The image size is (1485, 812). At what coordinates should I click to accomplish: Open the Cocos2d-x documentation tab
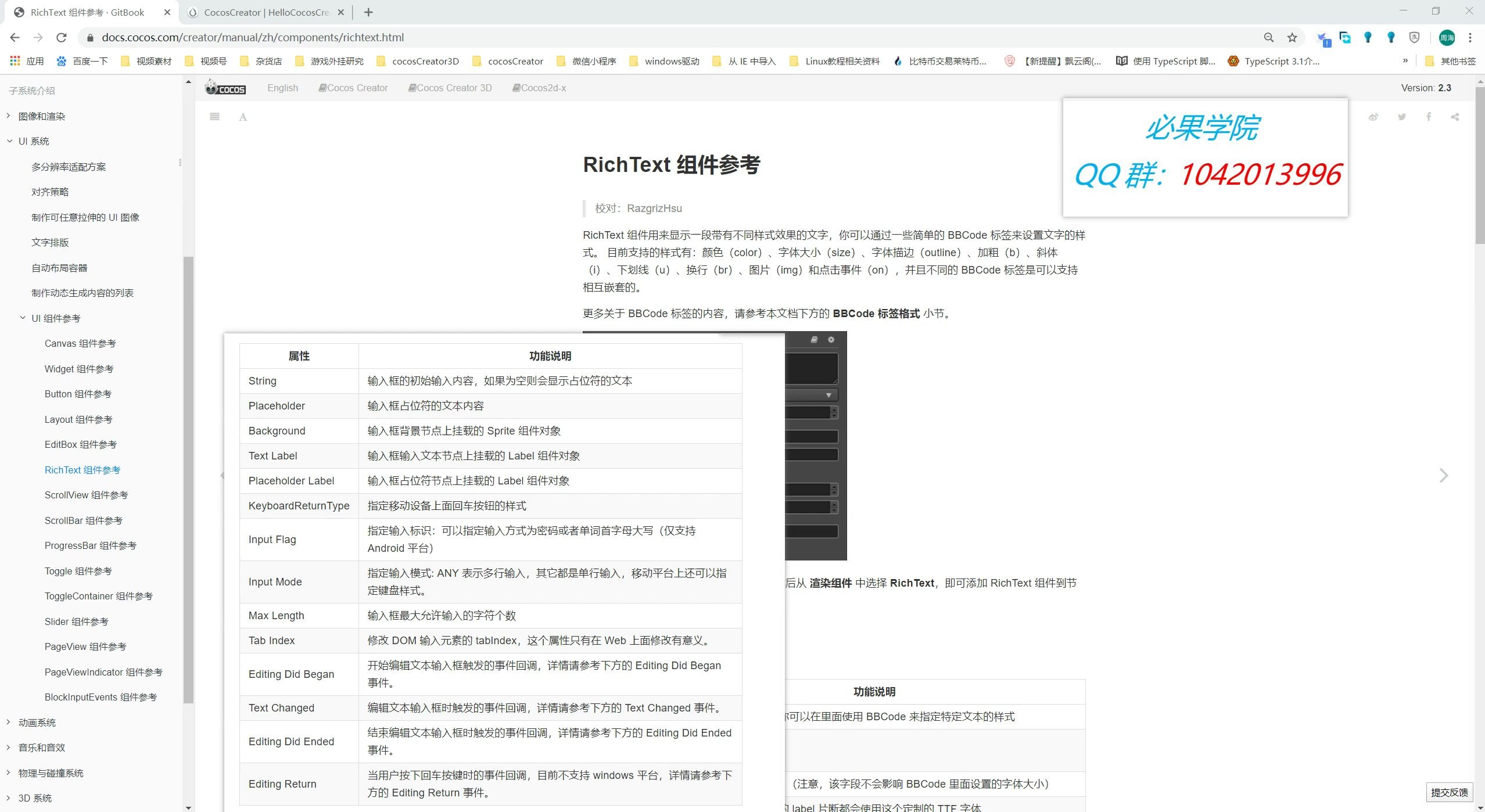(x=539, y=88)
